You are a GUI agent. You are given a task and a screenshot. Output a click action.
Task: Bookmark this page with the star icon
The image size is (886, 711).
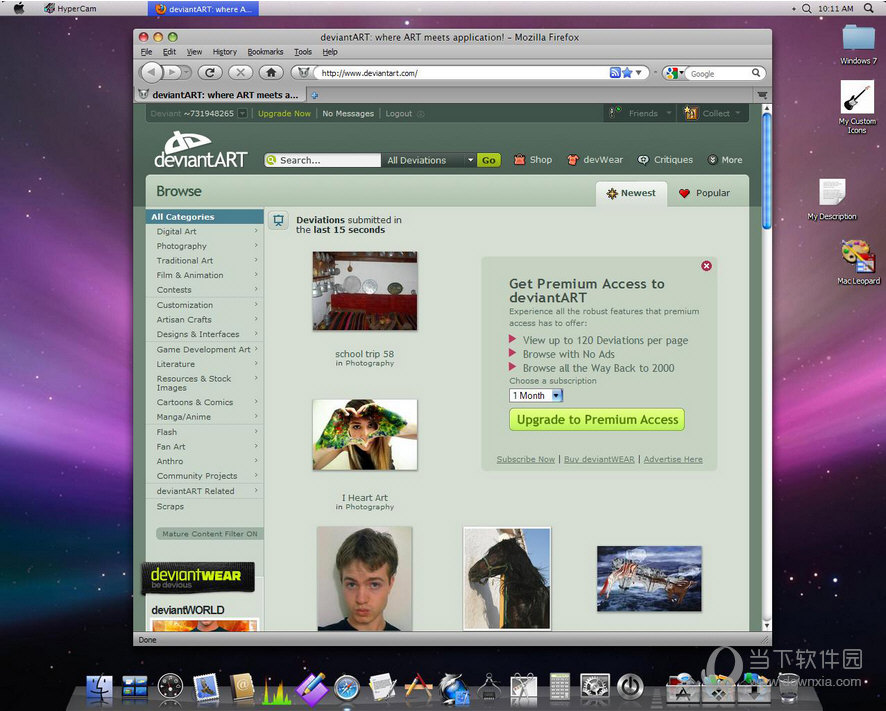(x=627, y=73)
